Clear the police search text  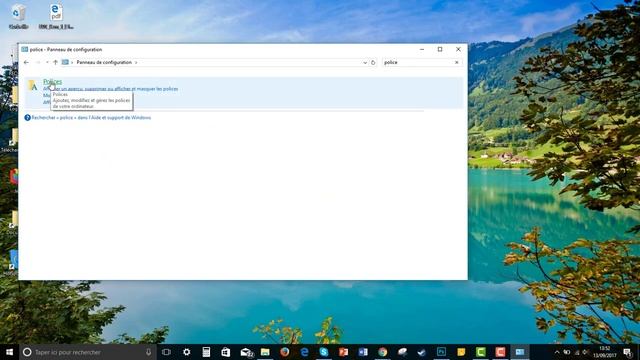457,62
